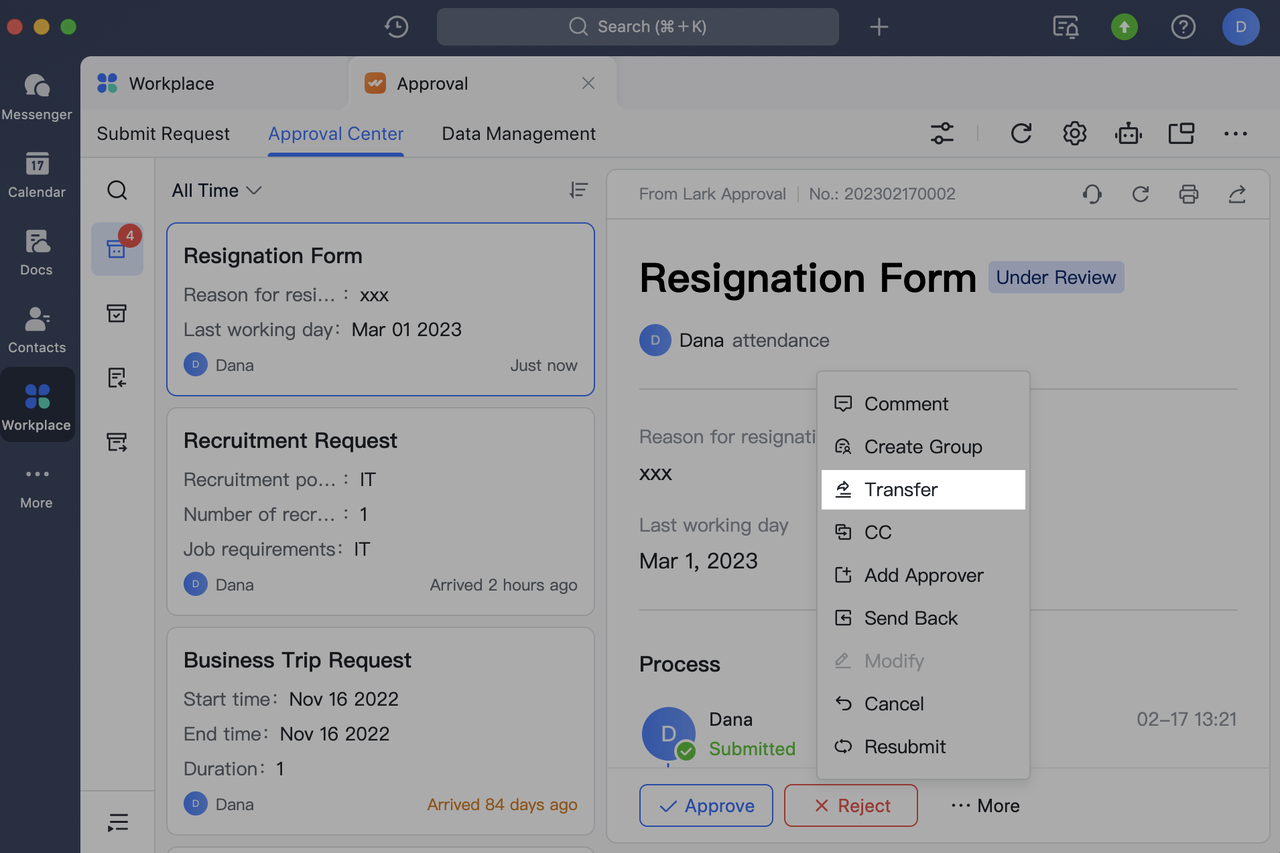Click the search field at top

(x=637, y=27)
